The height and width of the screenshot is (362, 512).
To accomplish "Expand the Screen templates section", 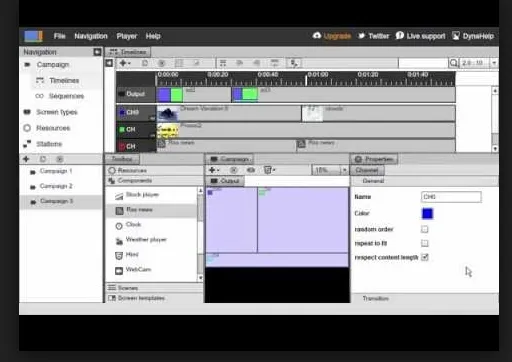I will click(154, 298).
